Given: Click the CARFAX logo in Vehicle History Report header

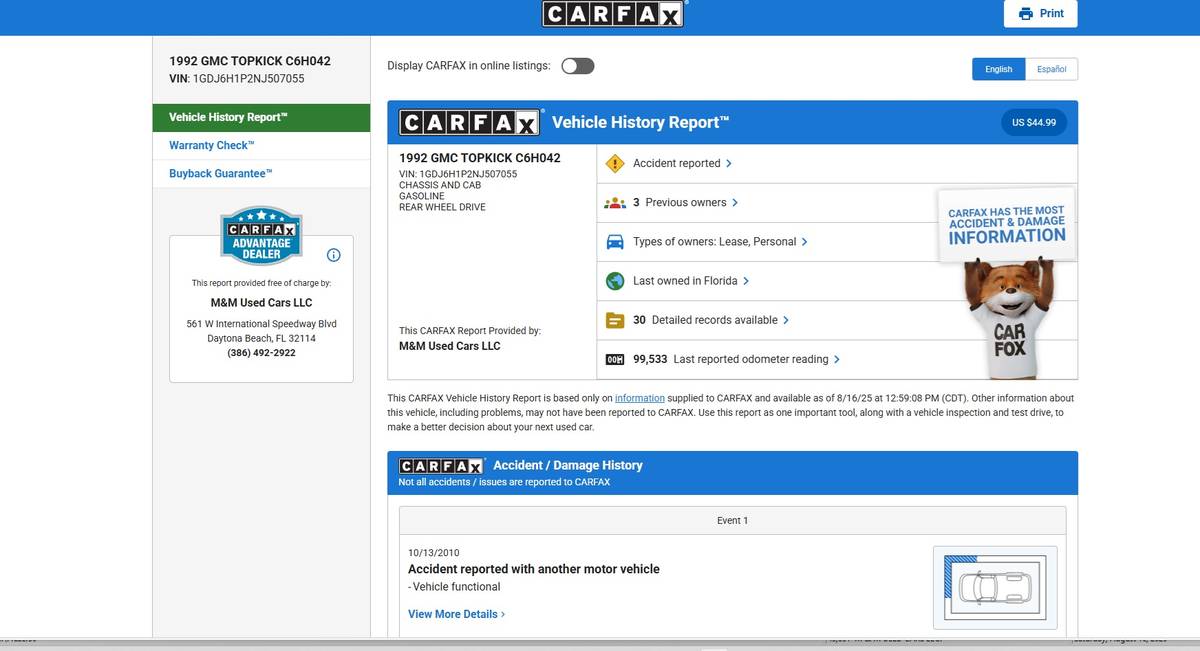Looking at the screenshot, I should click(470, 122).
